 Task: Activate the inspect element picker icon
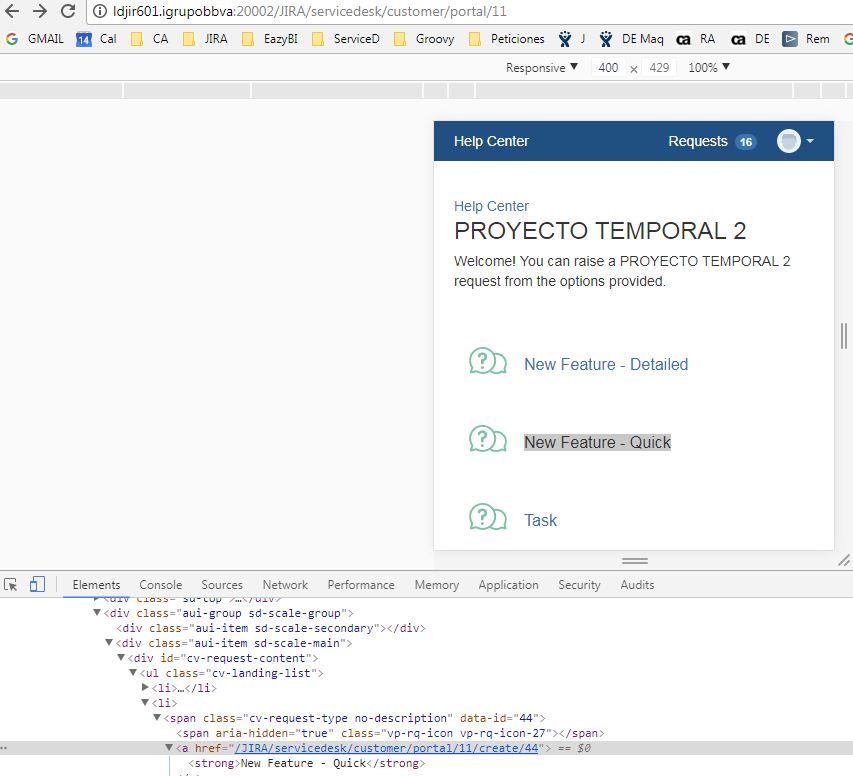(10, 584)
